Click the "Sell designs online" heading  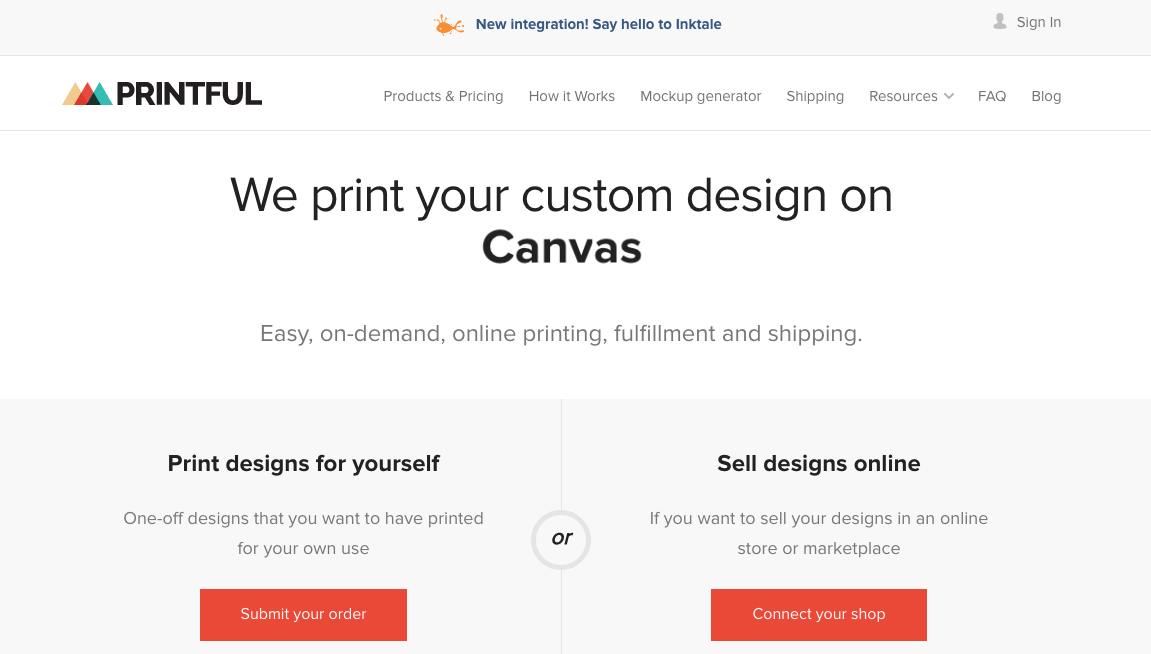[818, 463]
